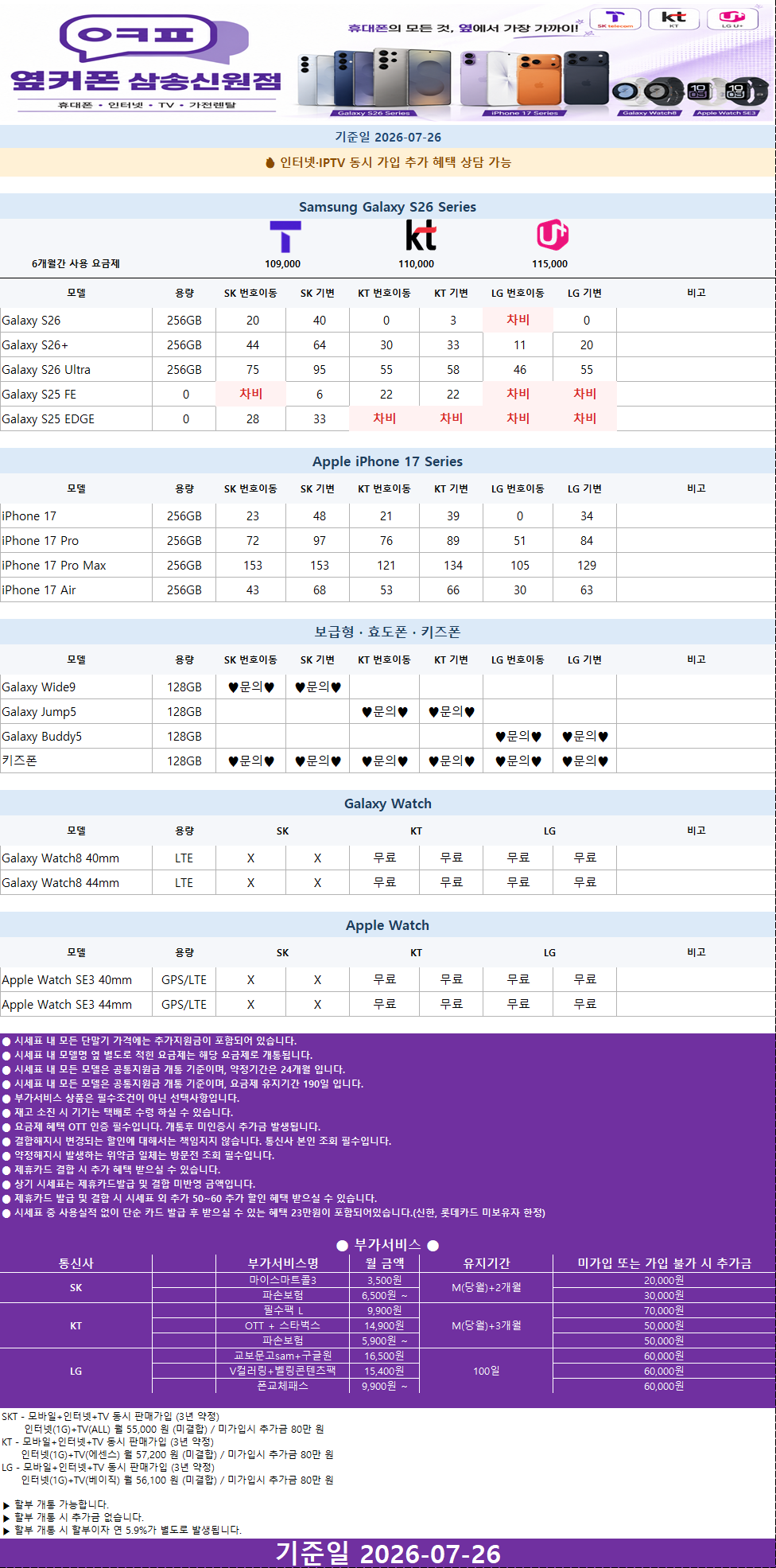Click the 100일 retention period for LG
Screen dimensions: 776x1568
(487, 1371)
